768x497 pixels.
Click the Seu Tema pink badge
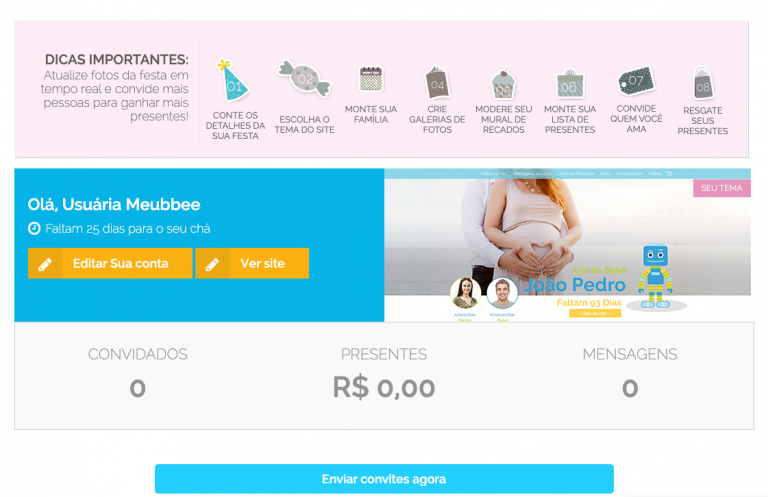721,188
